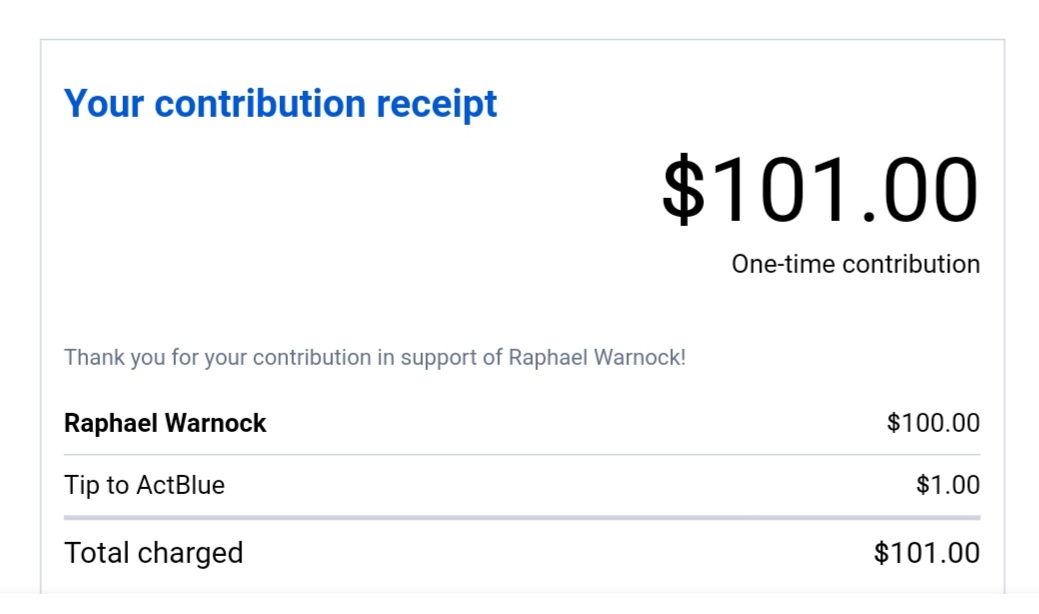Click the word 'contribution' in the blue heading

point(260,104)
